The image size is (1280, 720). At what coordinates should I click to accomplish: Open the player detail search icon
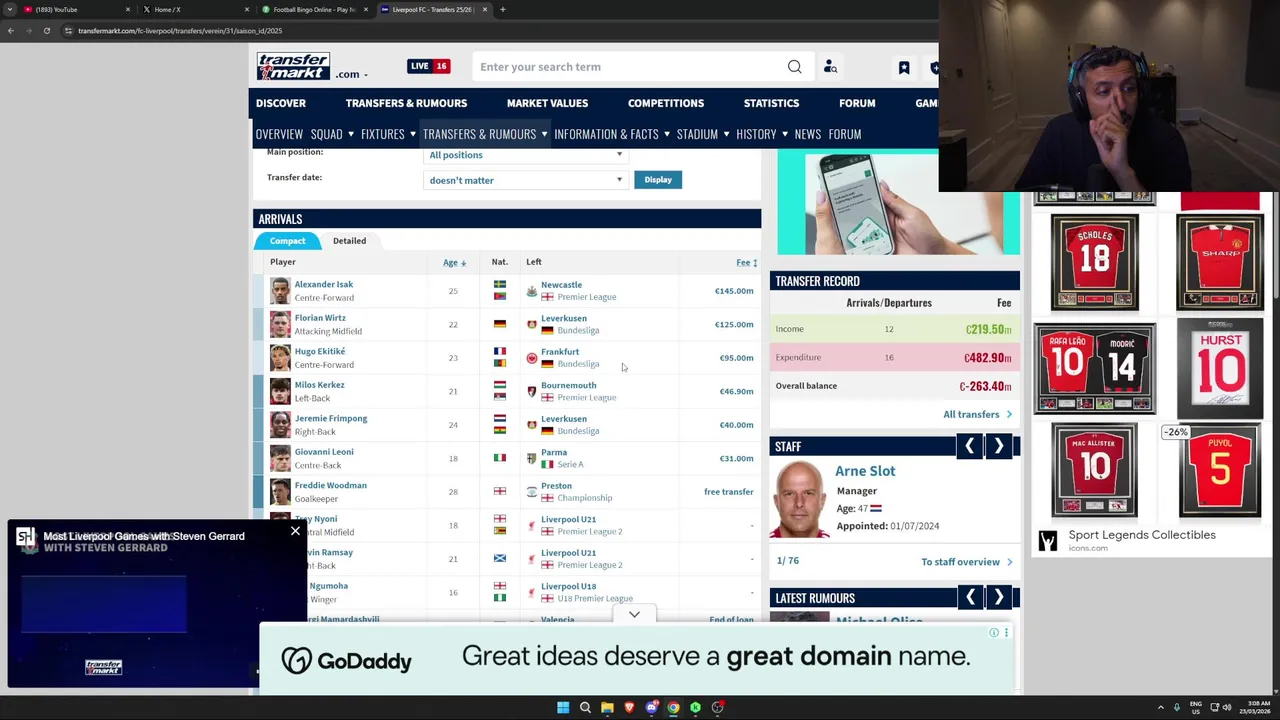830,67
